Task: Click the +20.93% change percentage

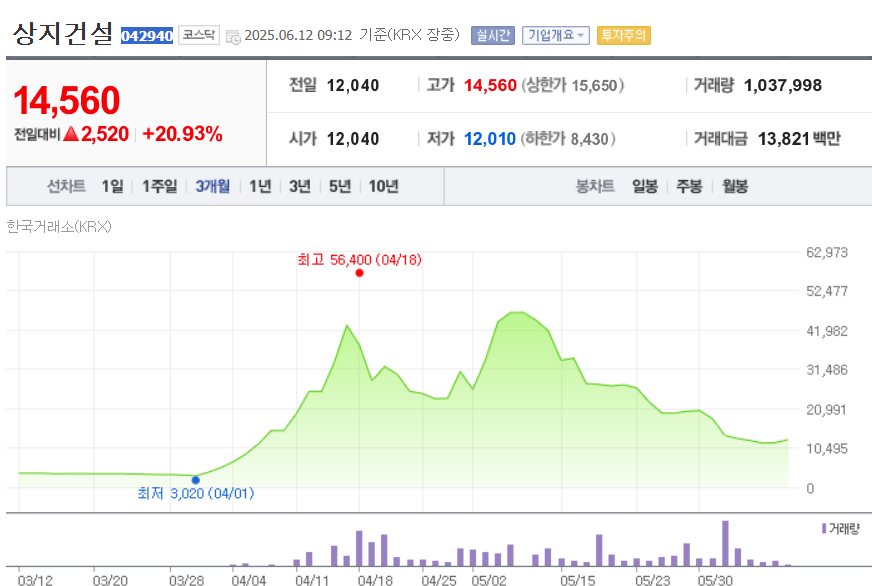Action: [182, 134]
